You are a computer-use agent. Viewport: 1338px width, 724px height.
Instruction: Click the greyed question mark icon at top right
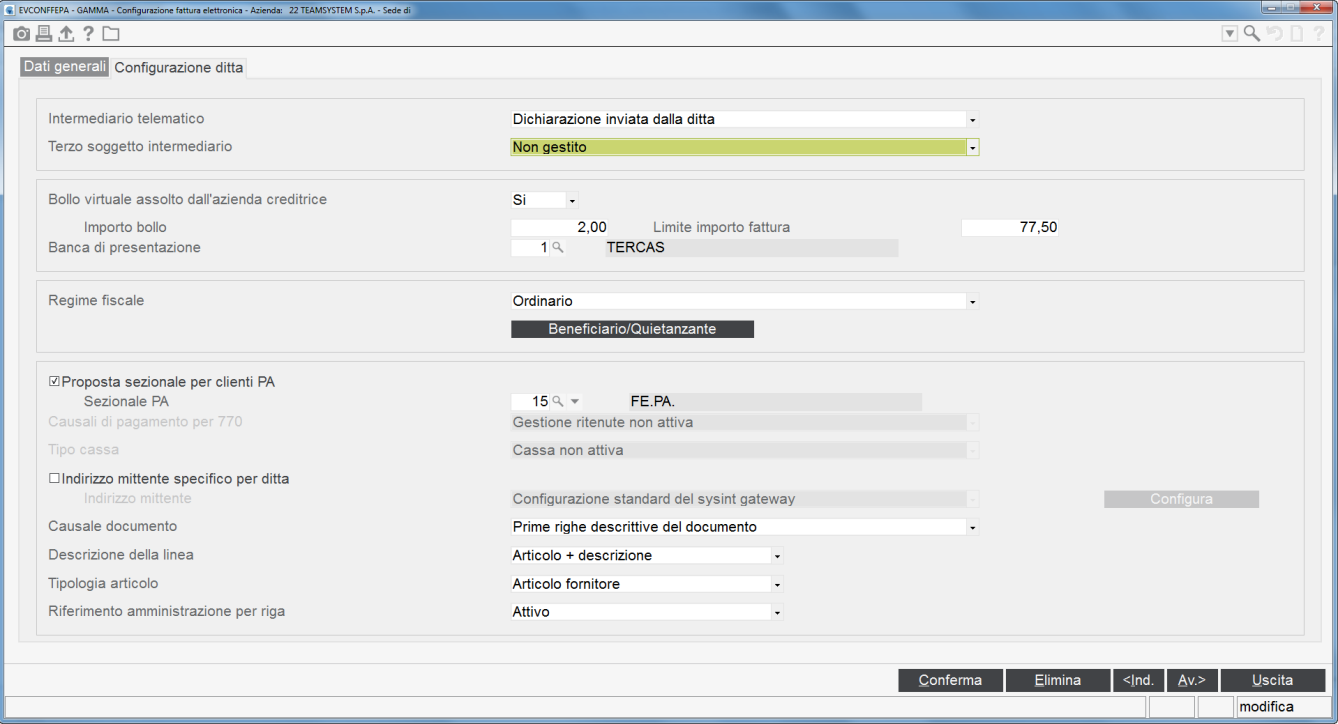pos(1318,34)
